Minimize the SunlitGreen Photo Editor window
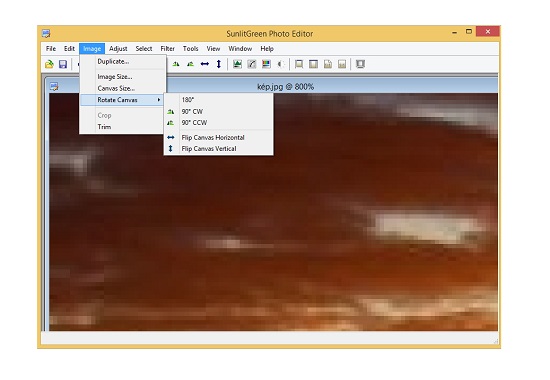The height and width of the screenshot is (380, 550). click(x=455, y=32)
